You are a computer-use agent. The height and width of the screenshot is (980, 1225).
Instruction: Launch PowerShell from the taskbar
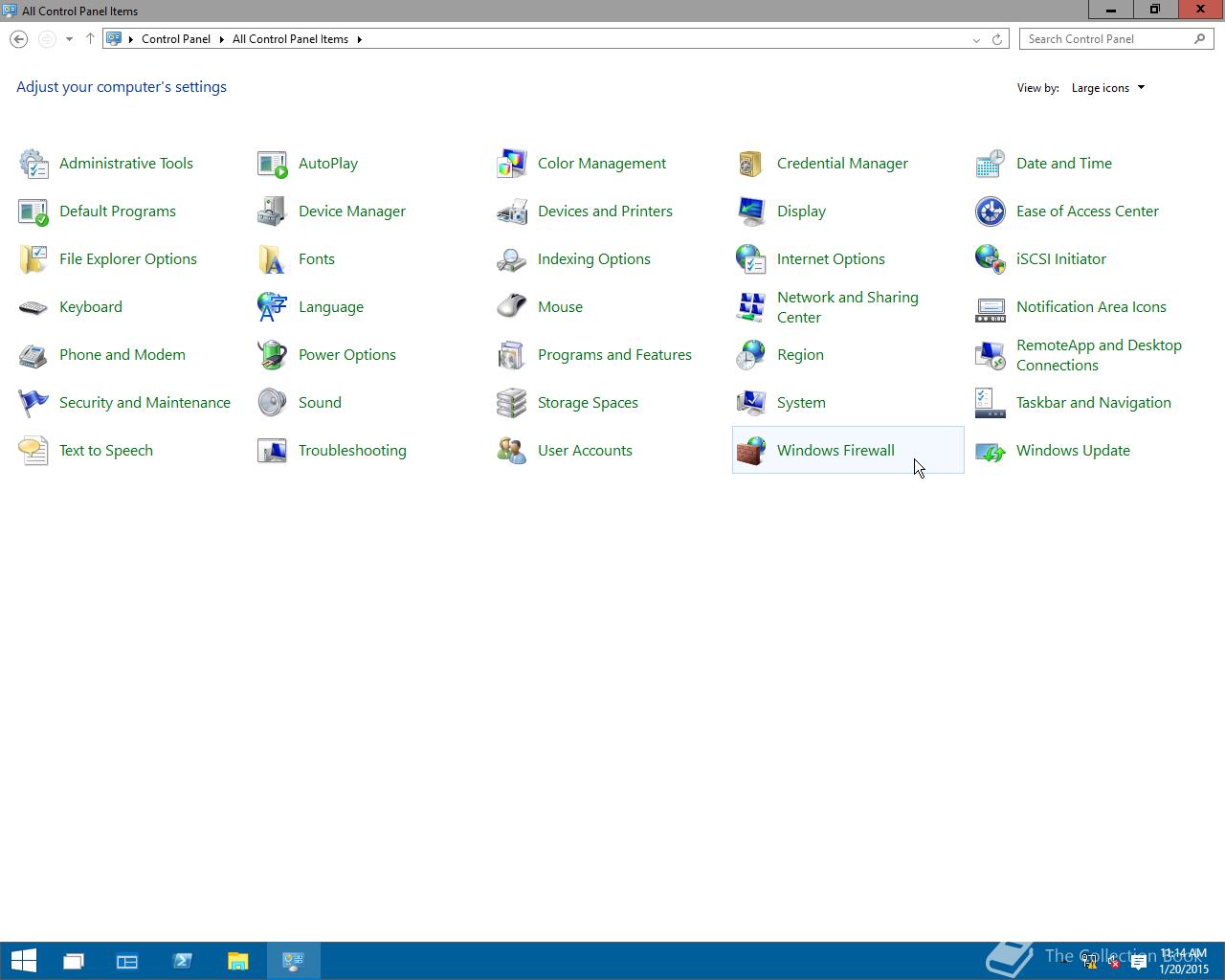(183, 961)
